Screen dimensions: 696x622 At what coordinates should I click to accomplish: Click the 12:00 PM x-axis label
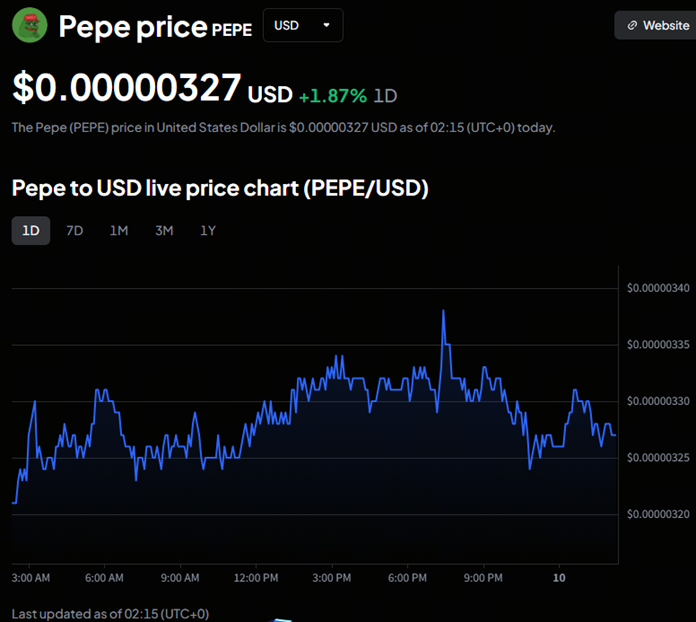pyautogui.click(x=256, y=578)
